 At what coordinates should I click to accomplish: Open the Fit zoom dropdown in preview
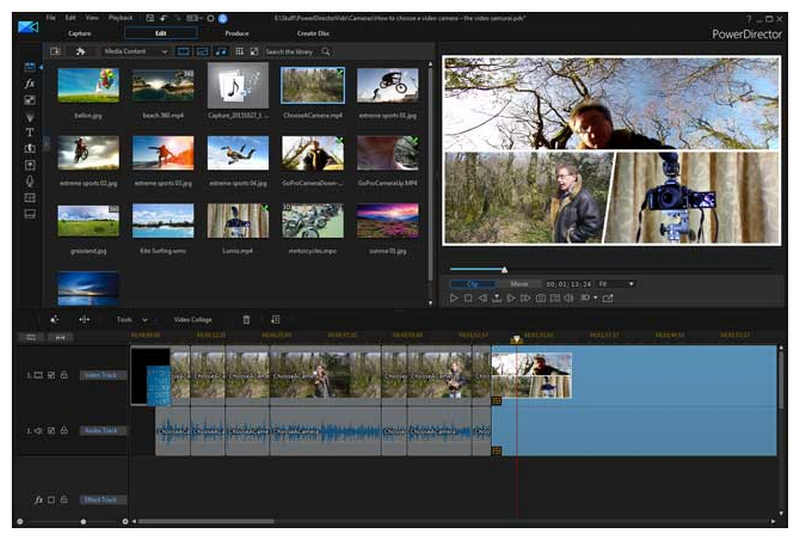coord(615,284)
